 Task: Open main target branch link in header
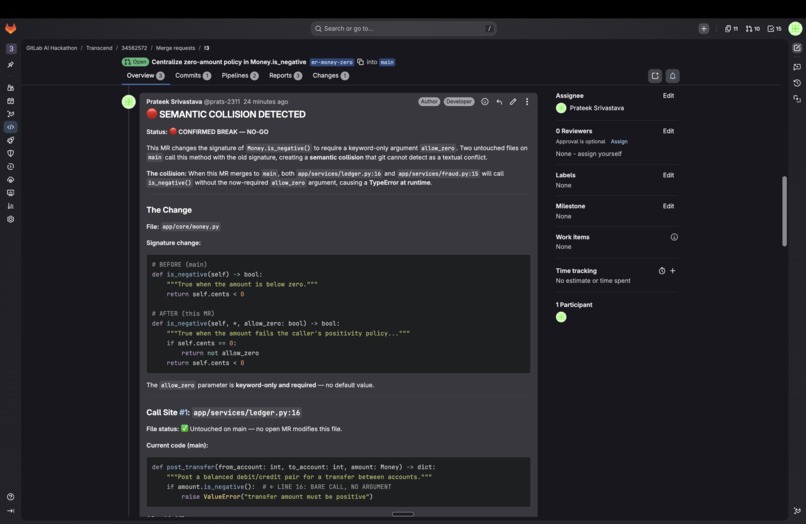387,62
